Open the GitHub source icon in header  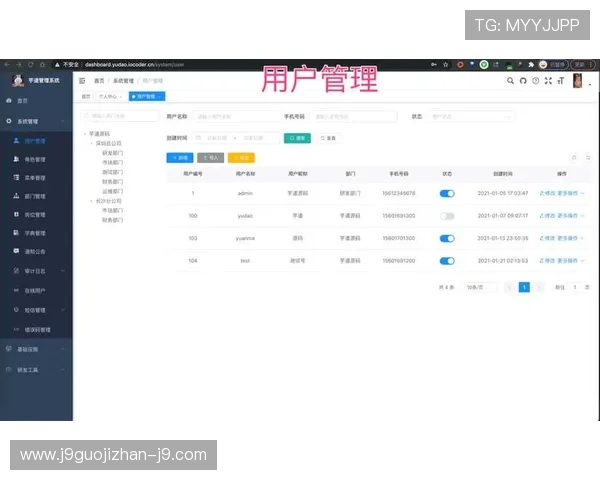[523, 81]
